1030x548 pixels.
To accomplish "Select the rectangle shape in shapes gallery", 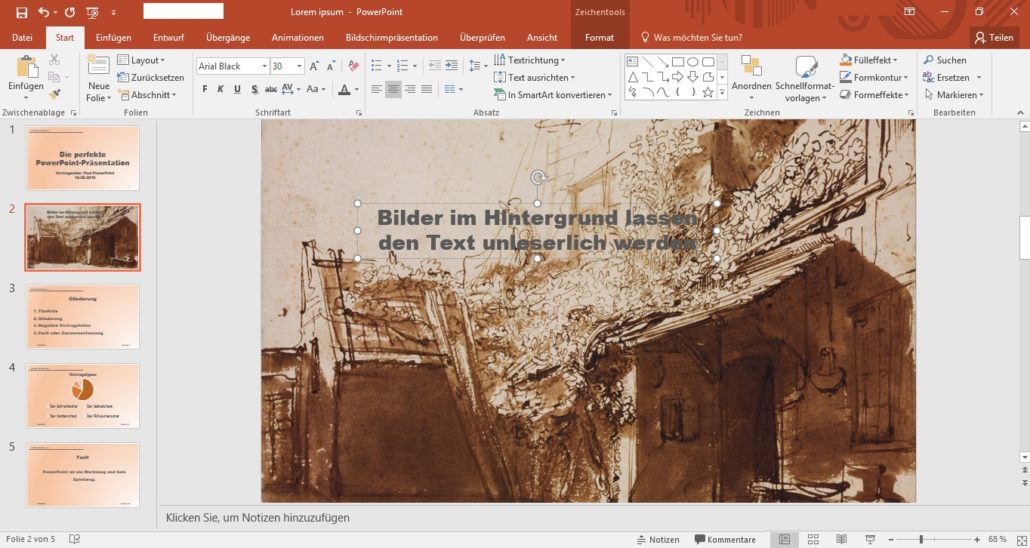I will 678,62.
